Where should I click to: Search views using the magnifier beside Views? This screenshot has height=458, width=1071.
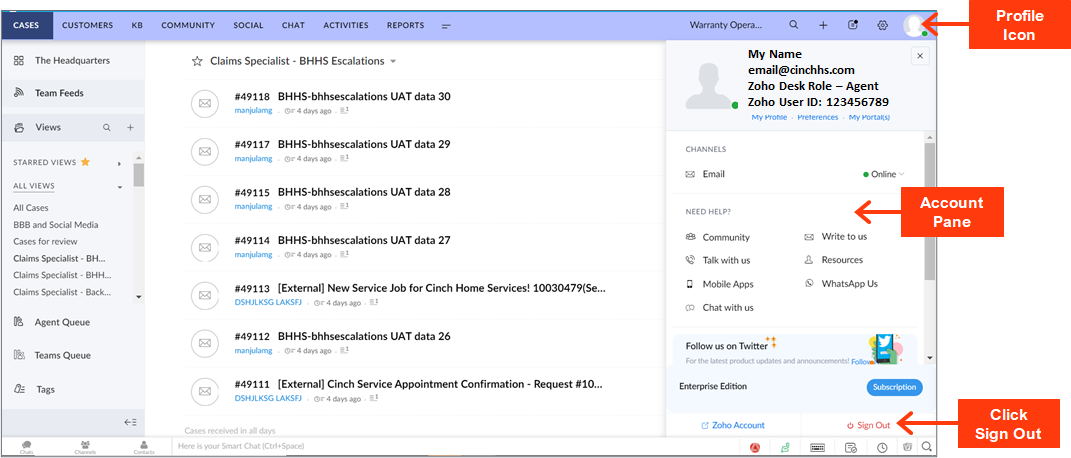point(107,128)
